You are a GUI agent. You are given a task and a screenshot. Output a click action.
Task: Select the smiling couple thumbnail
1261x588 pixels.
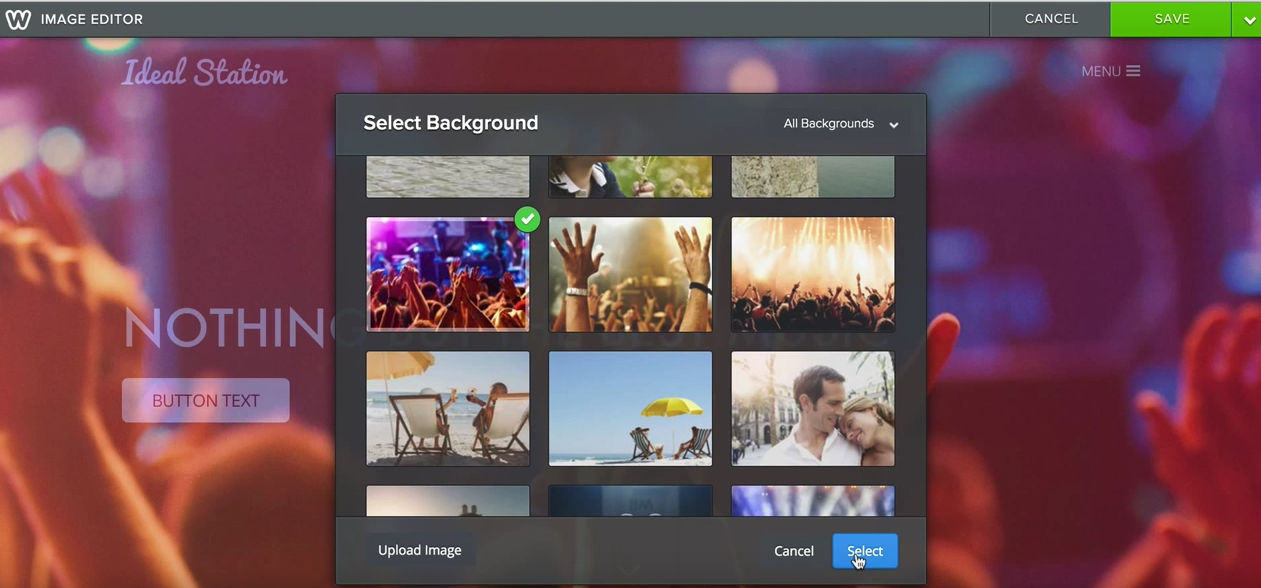pos(813,408)
